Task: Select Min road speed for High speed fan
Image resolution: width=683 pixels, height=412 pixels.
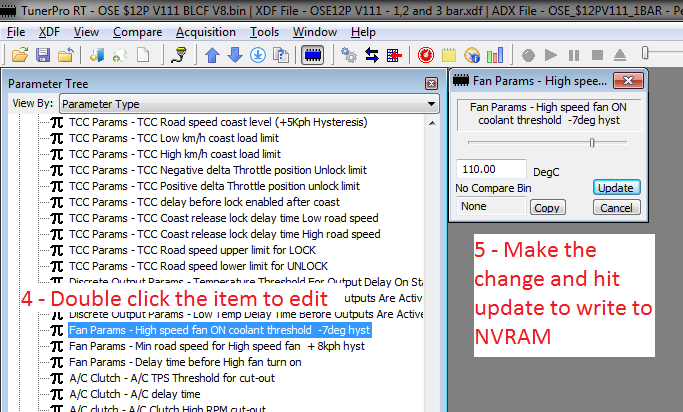Action: pyautogui.click(x=217, y=346)
